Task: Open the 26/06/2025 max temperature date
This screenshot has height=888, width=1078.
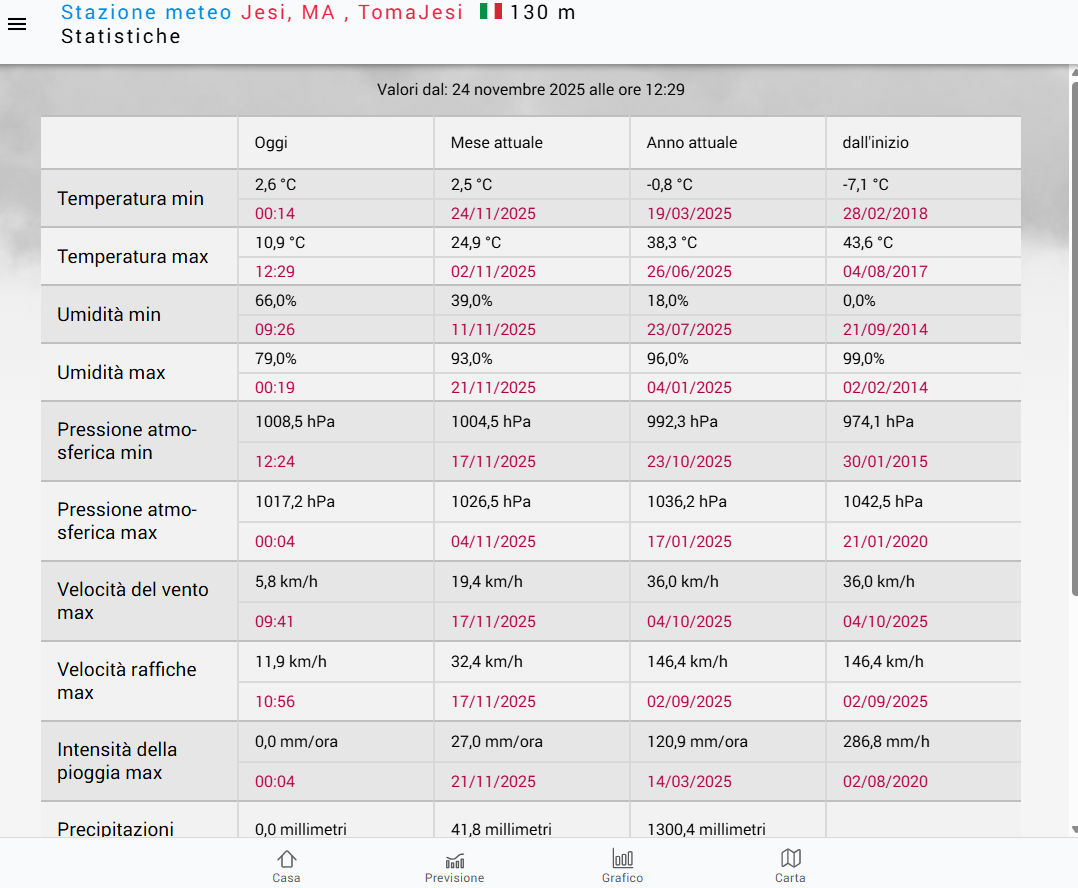Action: tap(689, 271)
